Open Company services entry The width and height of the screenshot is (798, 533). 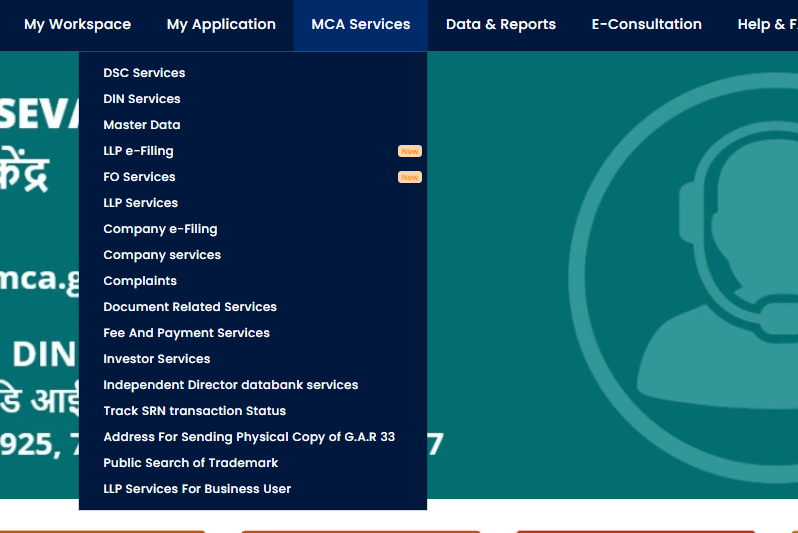point(162,255)
